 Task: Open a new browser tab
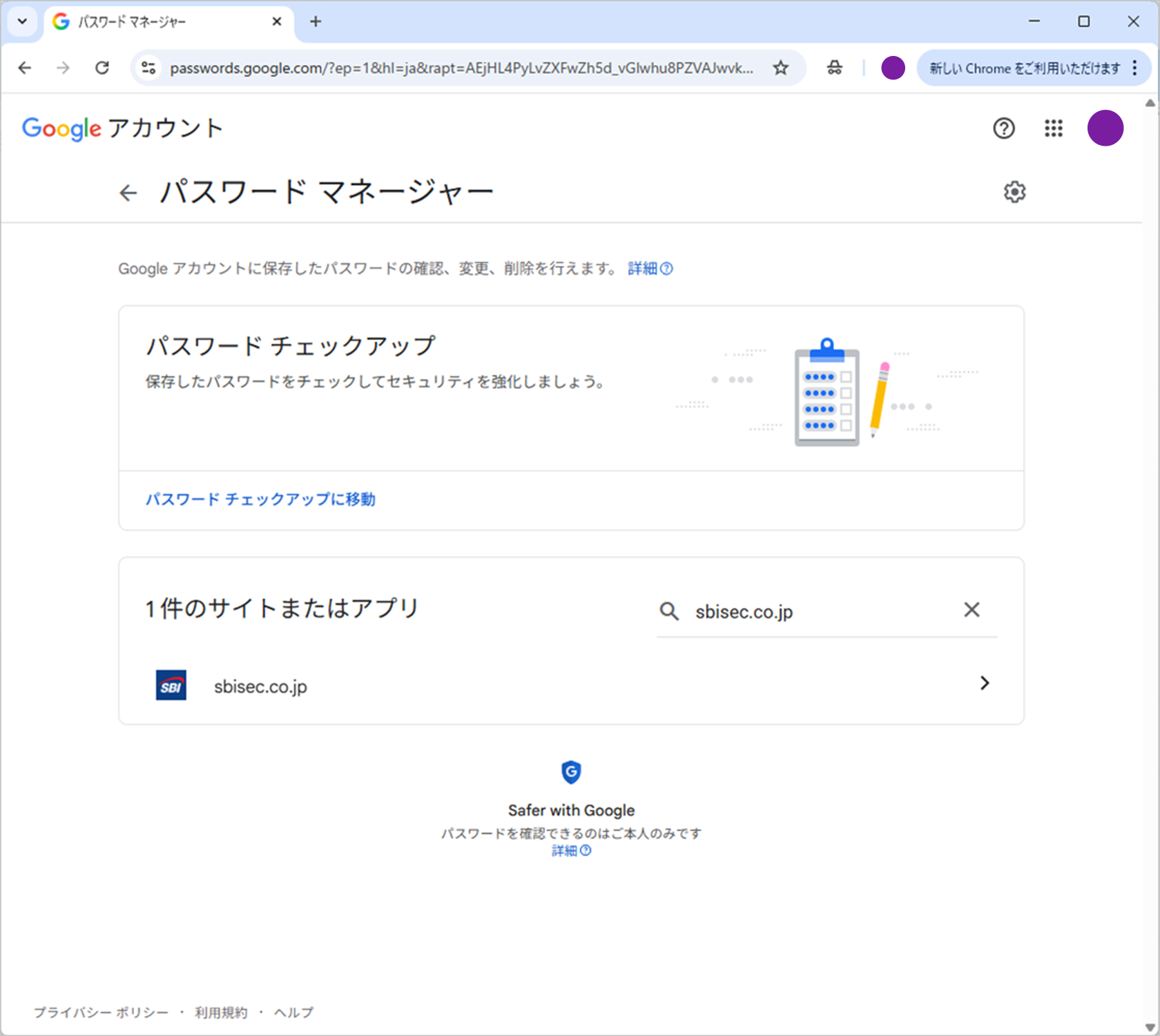coord(316,22)
